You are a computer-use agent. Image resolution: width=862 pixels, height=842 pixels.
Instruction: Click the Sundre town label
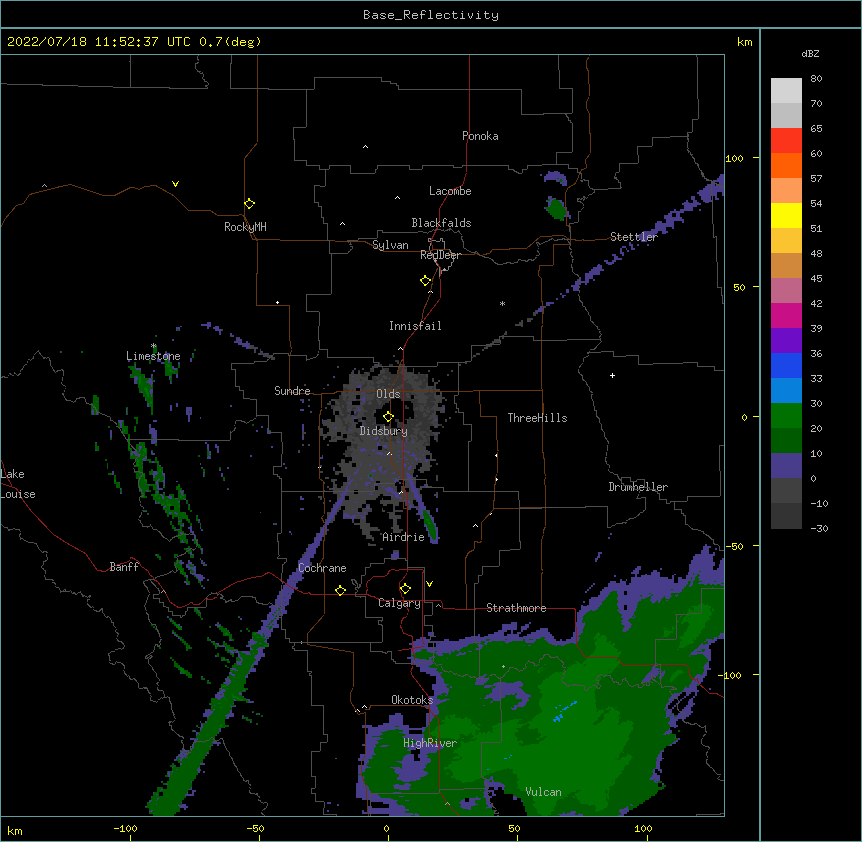point(292,391)
